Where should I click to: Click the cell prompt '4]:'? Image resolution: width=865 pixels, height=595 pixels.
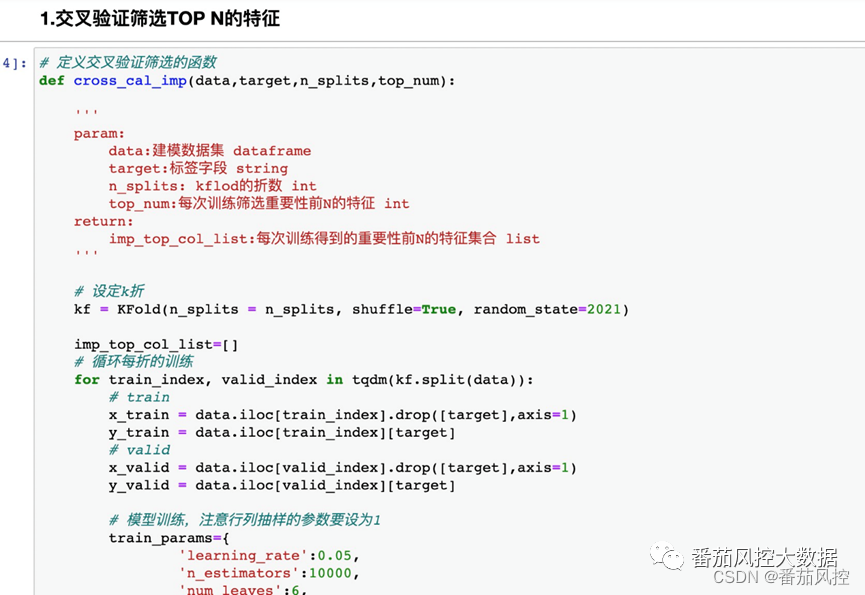14,63
